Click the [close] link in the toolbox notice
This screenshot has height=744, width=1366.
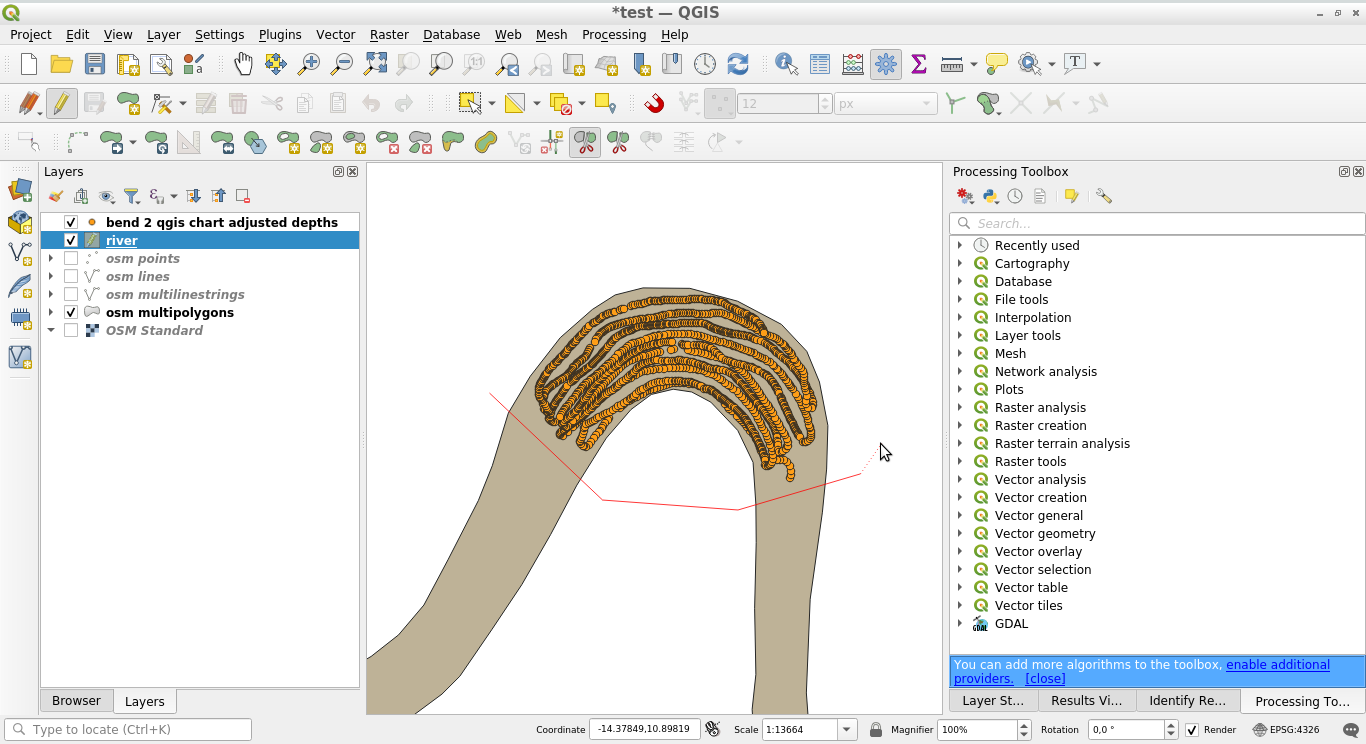pos(1045,678)
